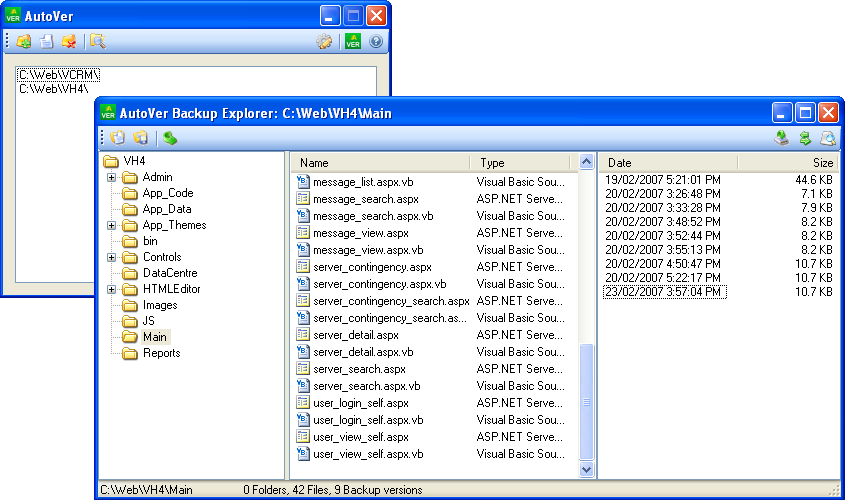This screenshot has height=500, width=846.
Task: Select the file server_search.aspx.vb
Action: [x=366, y=386]
